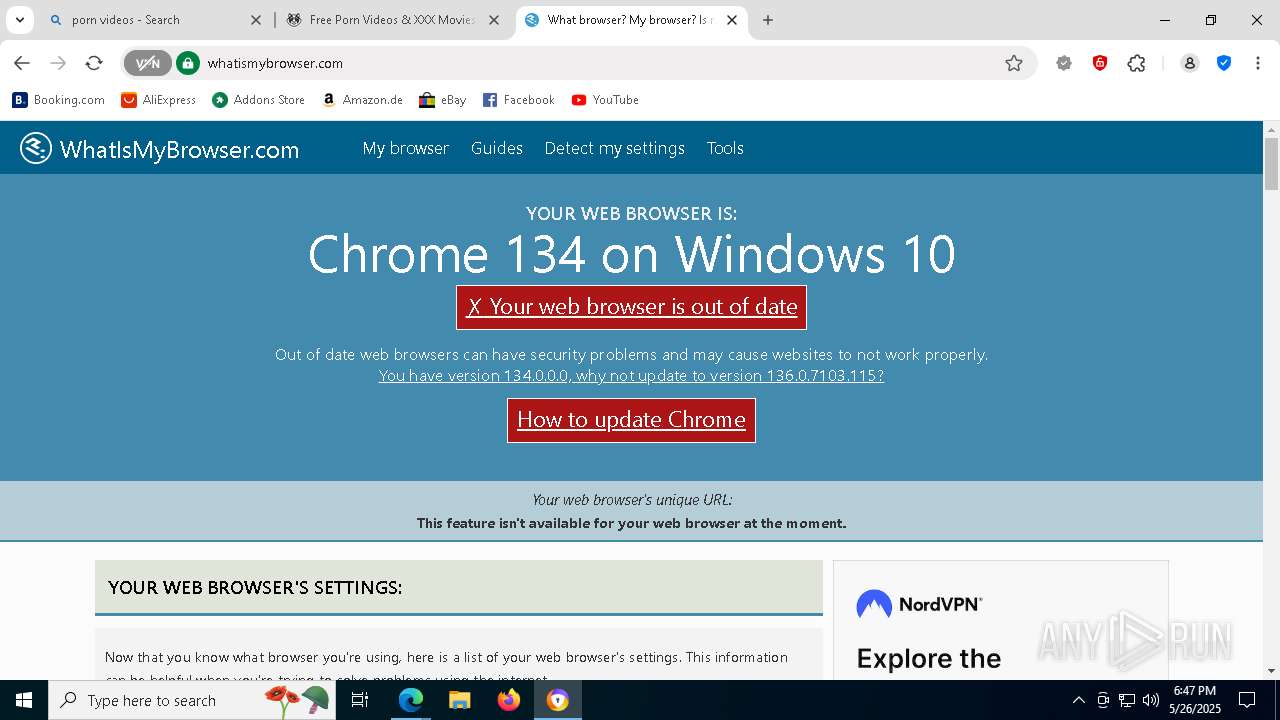Open the 'My browser' menu
Screen dimensions: 1280x720
pos(406,148)
